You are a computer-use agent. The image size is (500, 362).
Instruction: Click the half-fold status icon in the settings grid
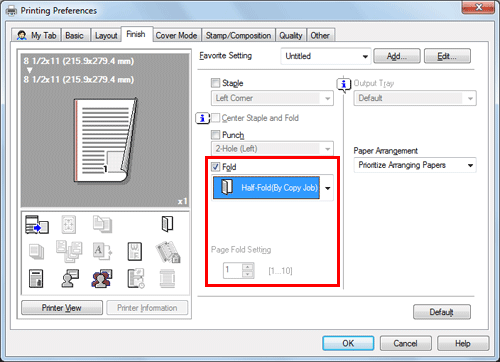[167, 224]
